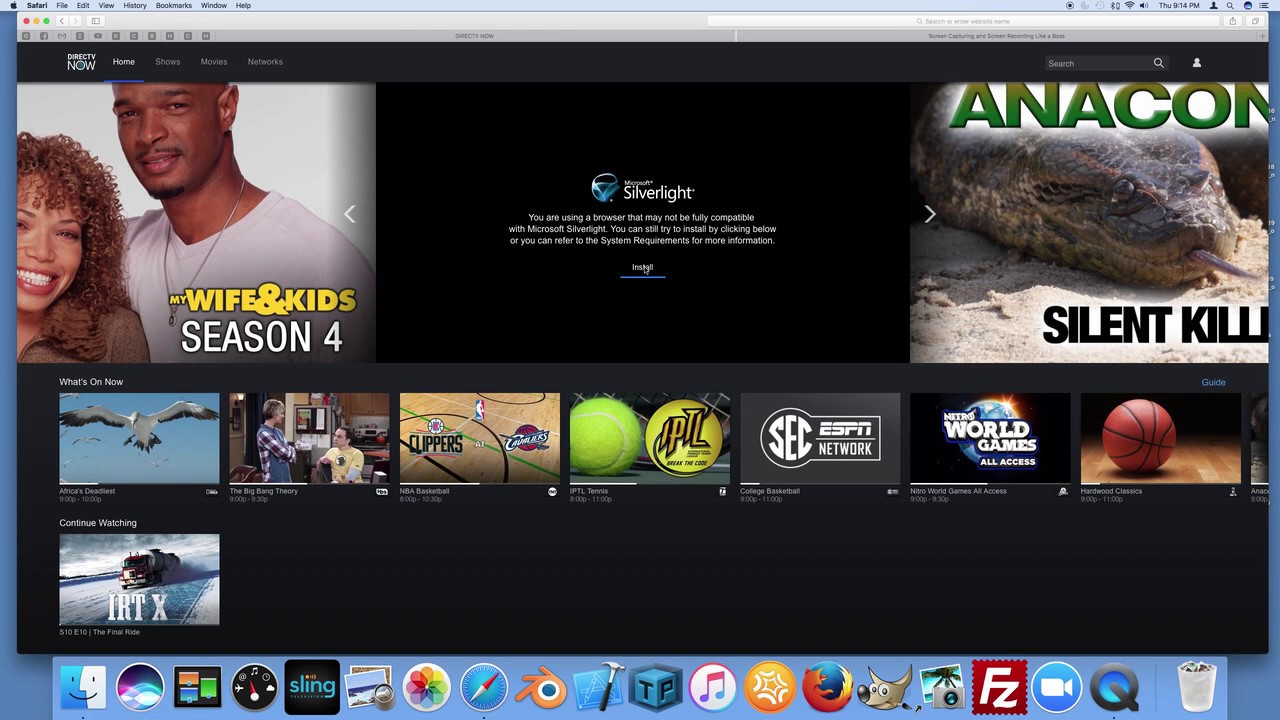
Task: Open the Edit menu
Action: tap(83, 5)
